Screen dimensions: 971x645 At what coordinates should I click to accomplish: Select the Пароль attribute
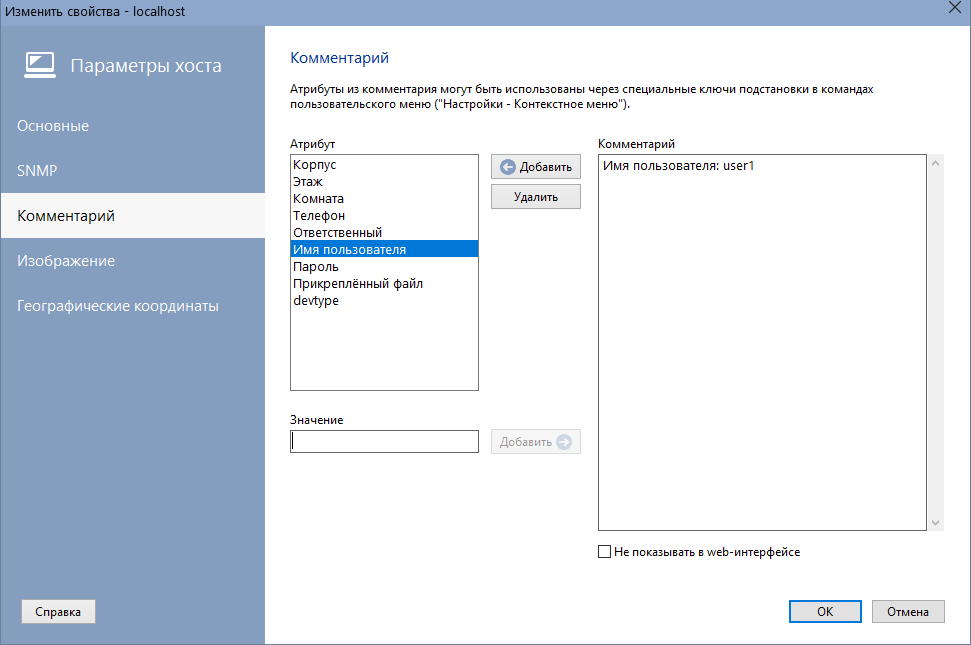point(384,267)
